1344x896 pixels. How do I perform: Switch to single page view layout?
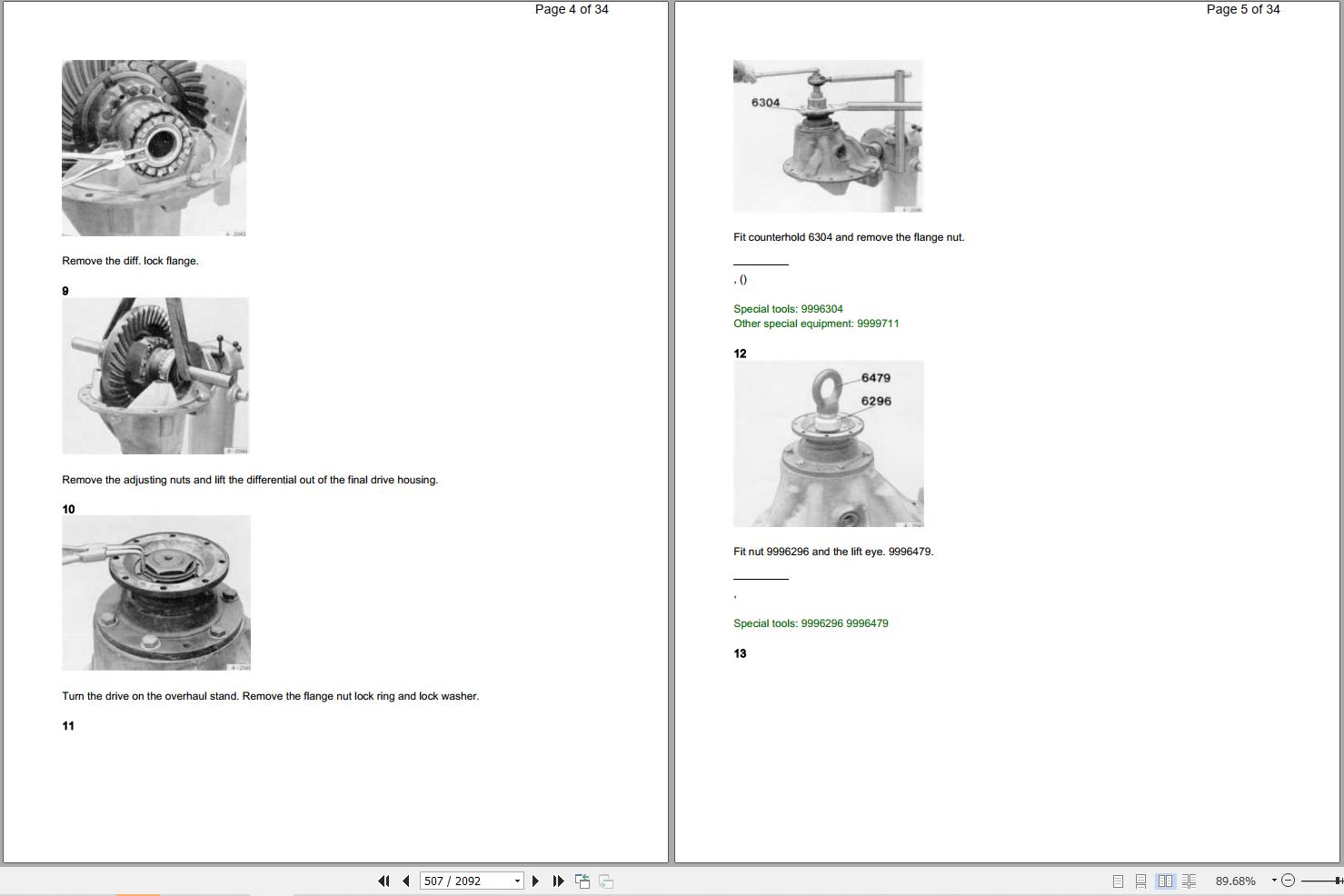click(1118, 881)
